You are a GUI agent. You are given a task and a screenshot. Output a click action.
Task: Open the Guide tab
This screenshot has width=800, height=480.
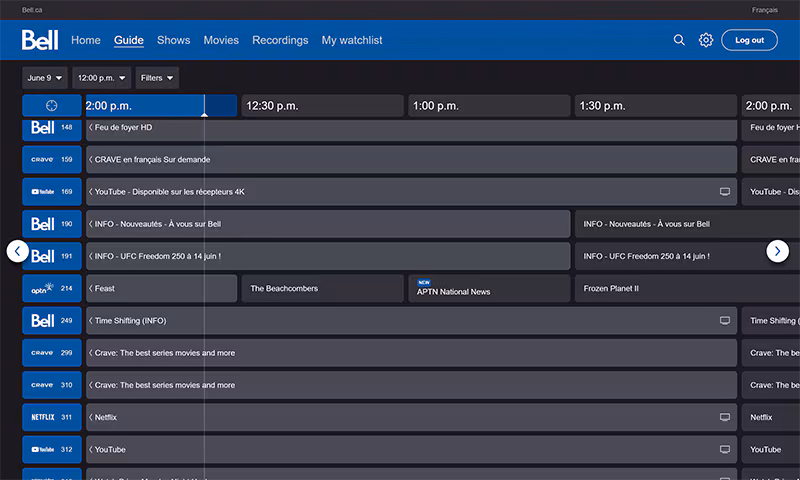(x=129, y=40)
